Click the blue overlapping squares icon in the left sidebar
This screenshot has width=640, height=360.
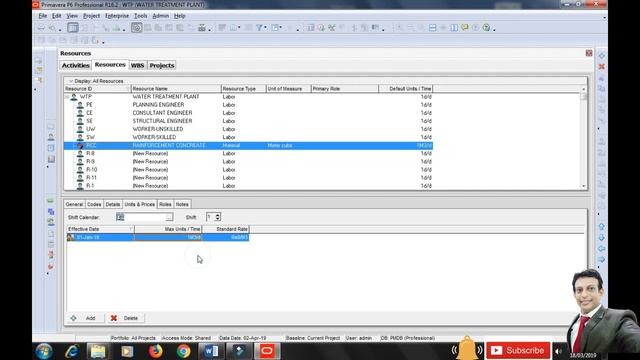[51, 211]
